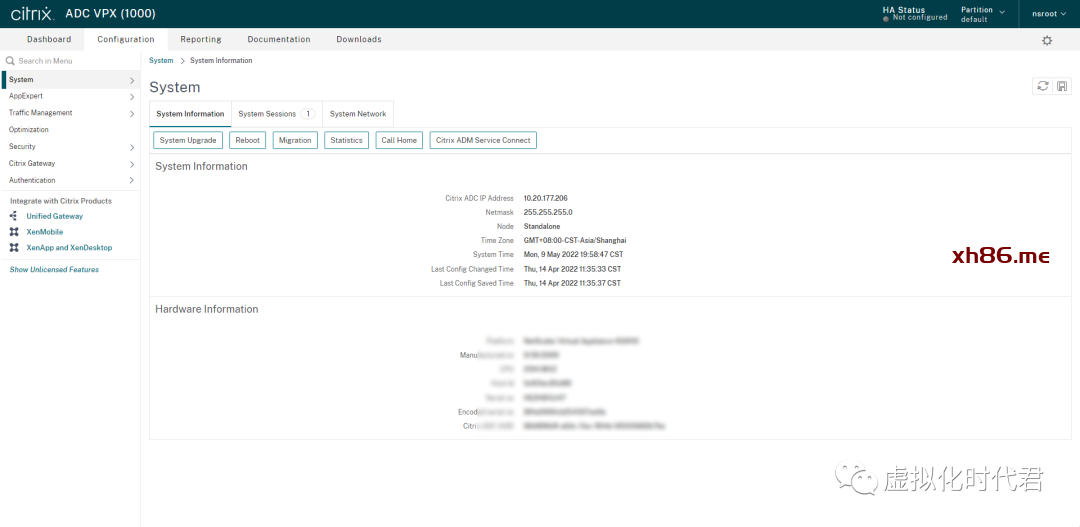Select Authentication in the sidebar
Viewport: 1080px width, 527px height.
[x=70, y=180]
